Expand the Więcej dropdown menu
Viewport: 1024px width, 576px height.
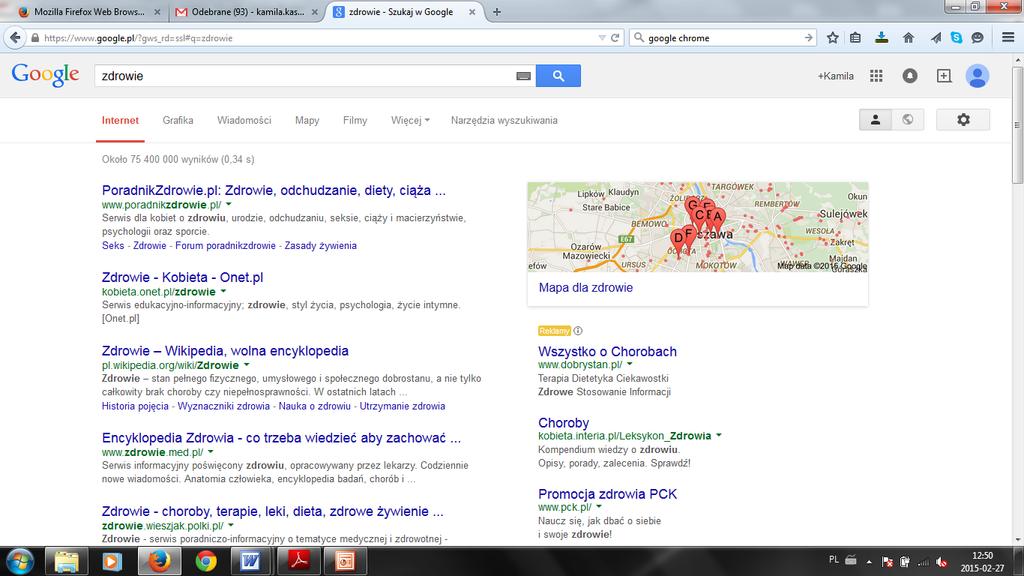point(410,120)
